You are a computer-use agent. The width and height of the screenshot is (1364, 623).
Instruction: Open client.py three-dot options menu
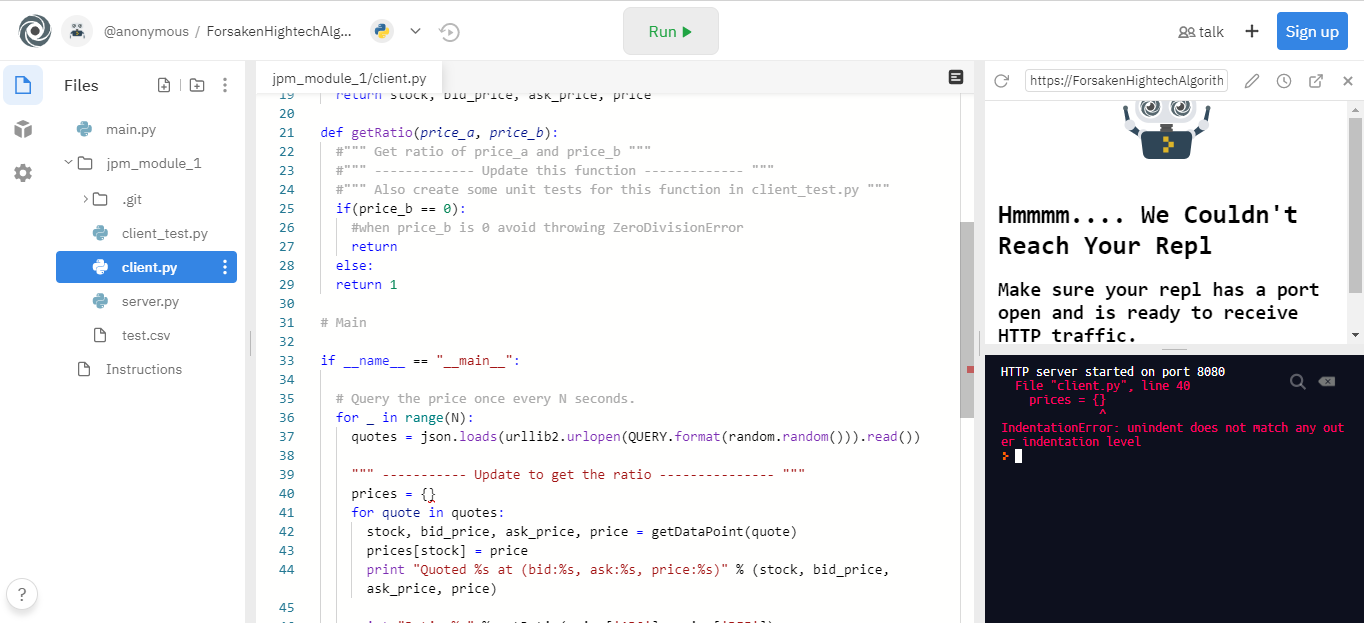225,267
